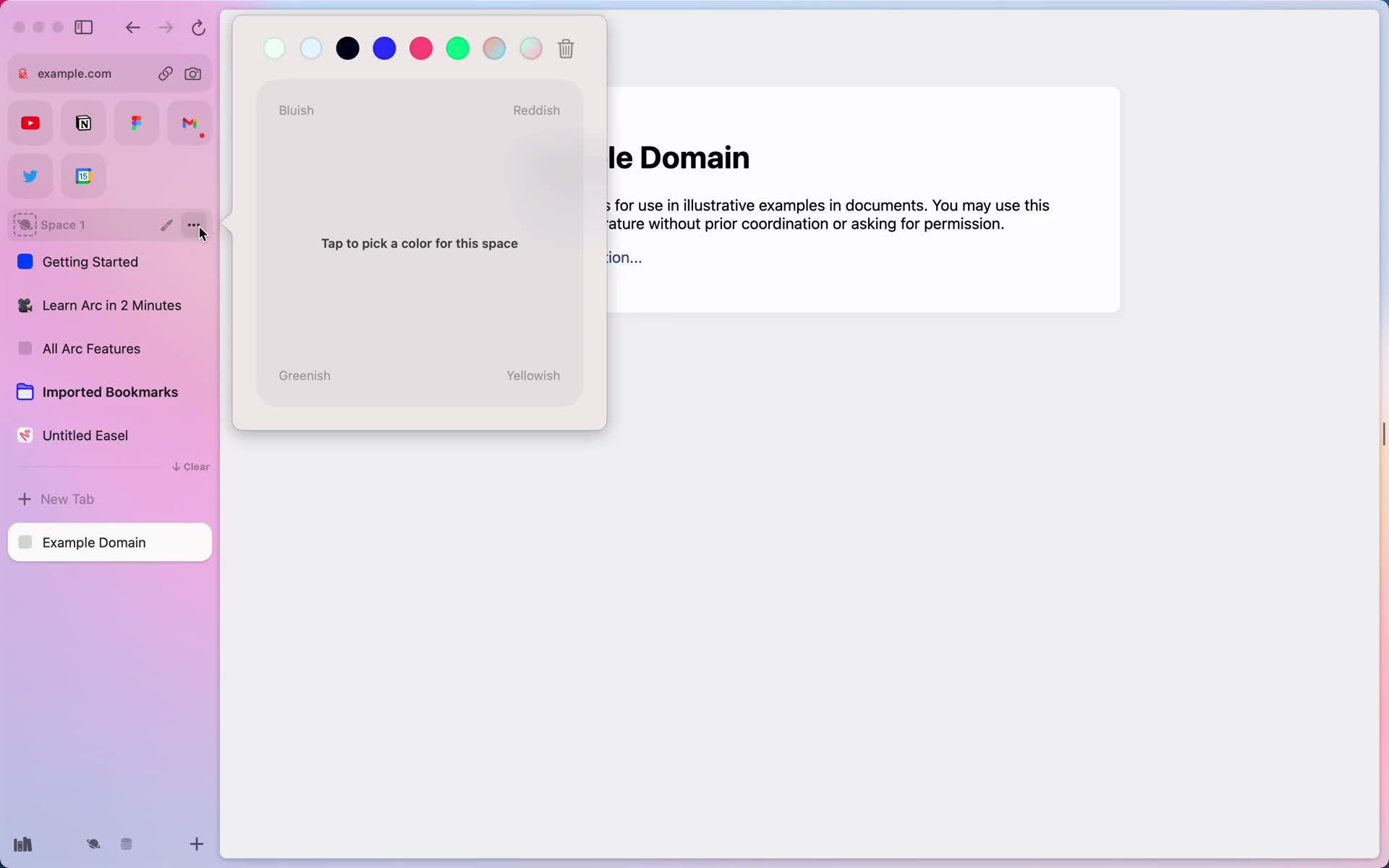
Task: Click the blue color circle
Action: click(x=384, y=48)
